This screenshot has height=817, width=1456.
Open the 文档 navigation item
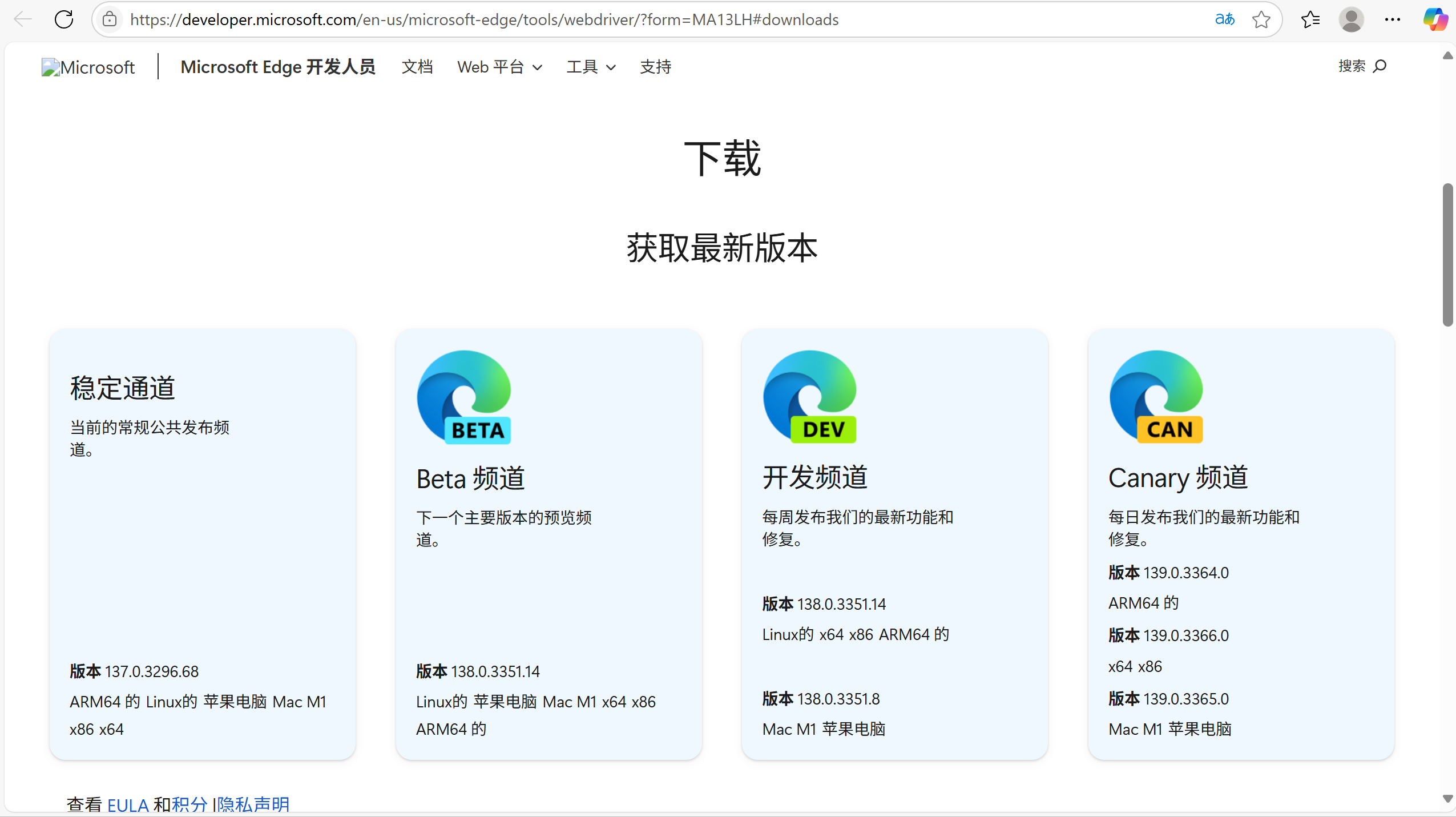pyautogui.click(x=417, y=67)
